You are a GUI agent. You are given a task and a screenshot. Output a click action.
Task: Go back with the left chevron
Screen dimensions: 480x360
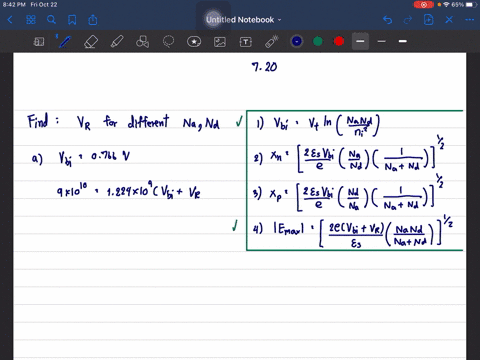[10, 20]
